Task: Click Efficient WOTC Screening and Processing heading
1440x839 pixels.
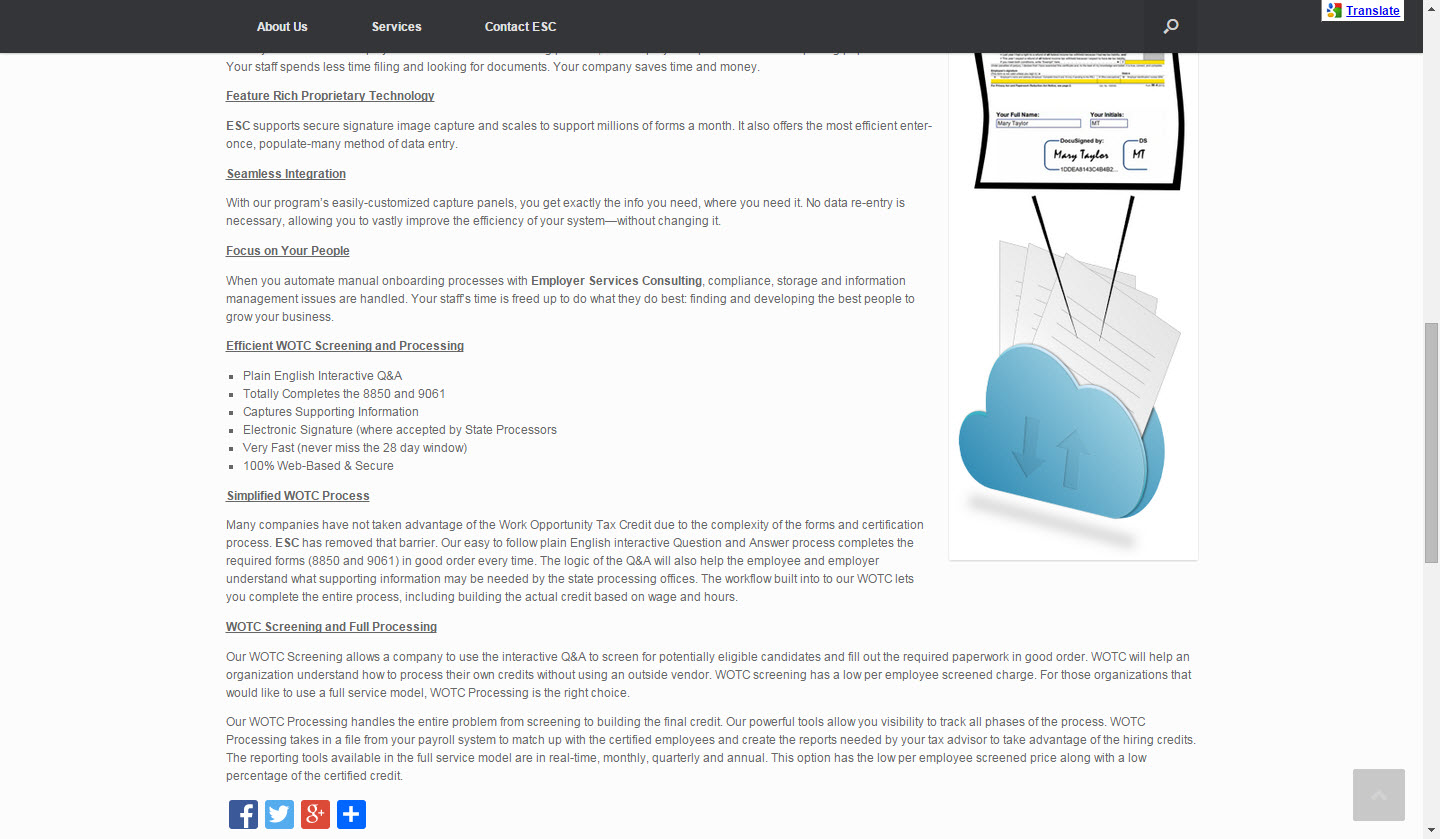Action: [345, 346]
